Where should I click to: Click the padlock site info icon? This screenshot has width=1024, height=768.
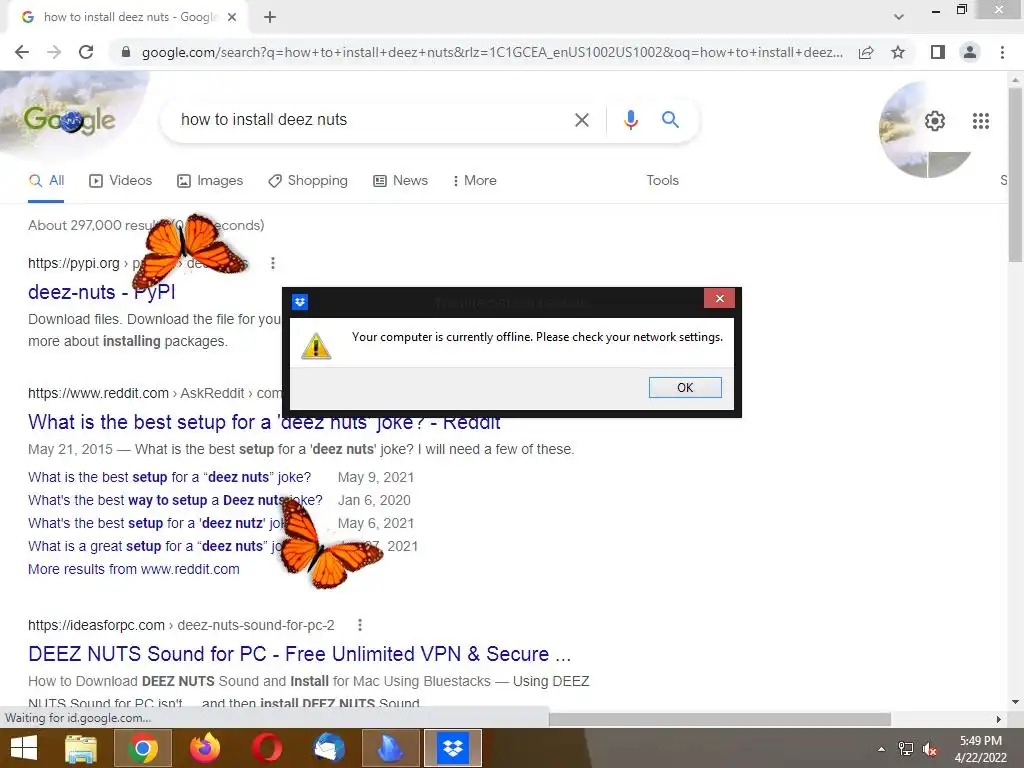(x=125, y=52)
